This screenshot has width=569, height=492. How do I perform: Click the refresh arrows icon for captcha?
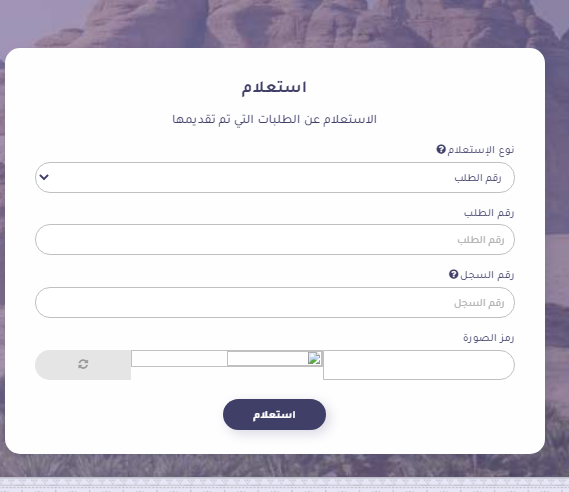tap(83, 364)
